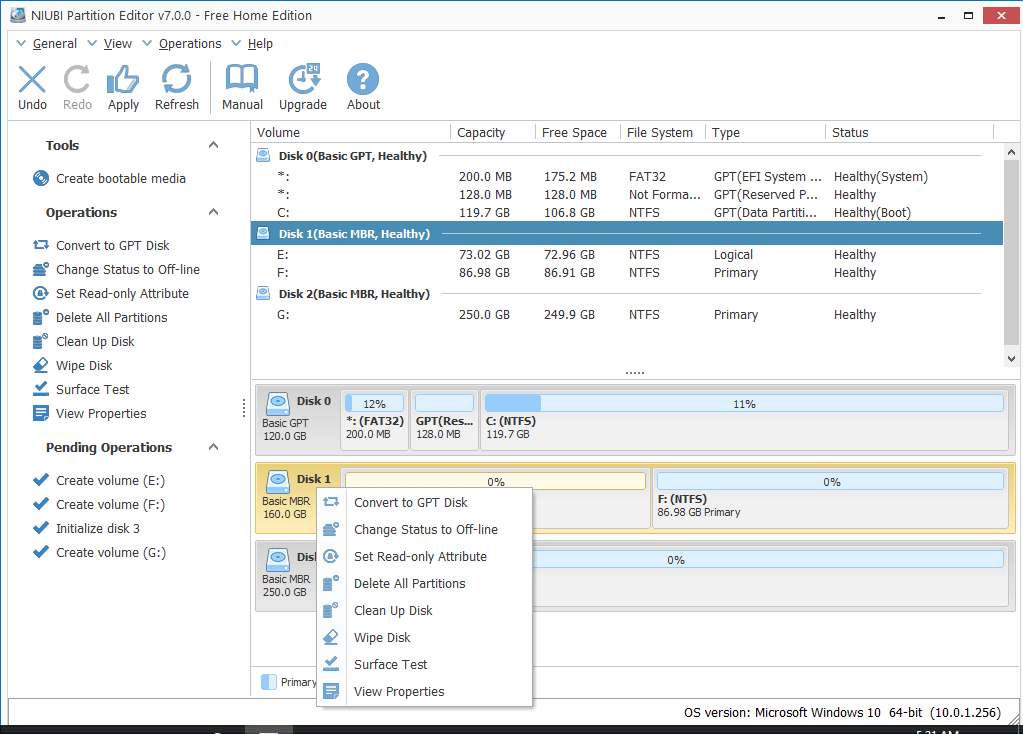Select the Undo icon
Image resolution: width=1023 pixels, height=734 pixels.
click(32, 86)
